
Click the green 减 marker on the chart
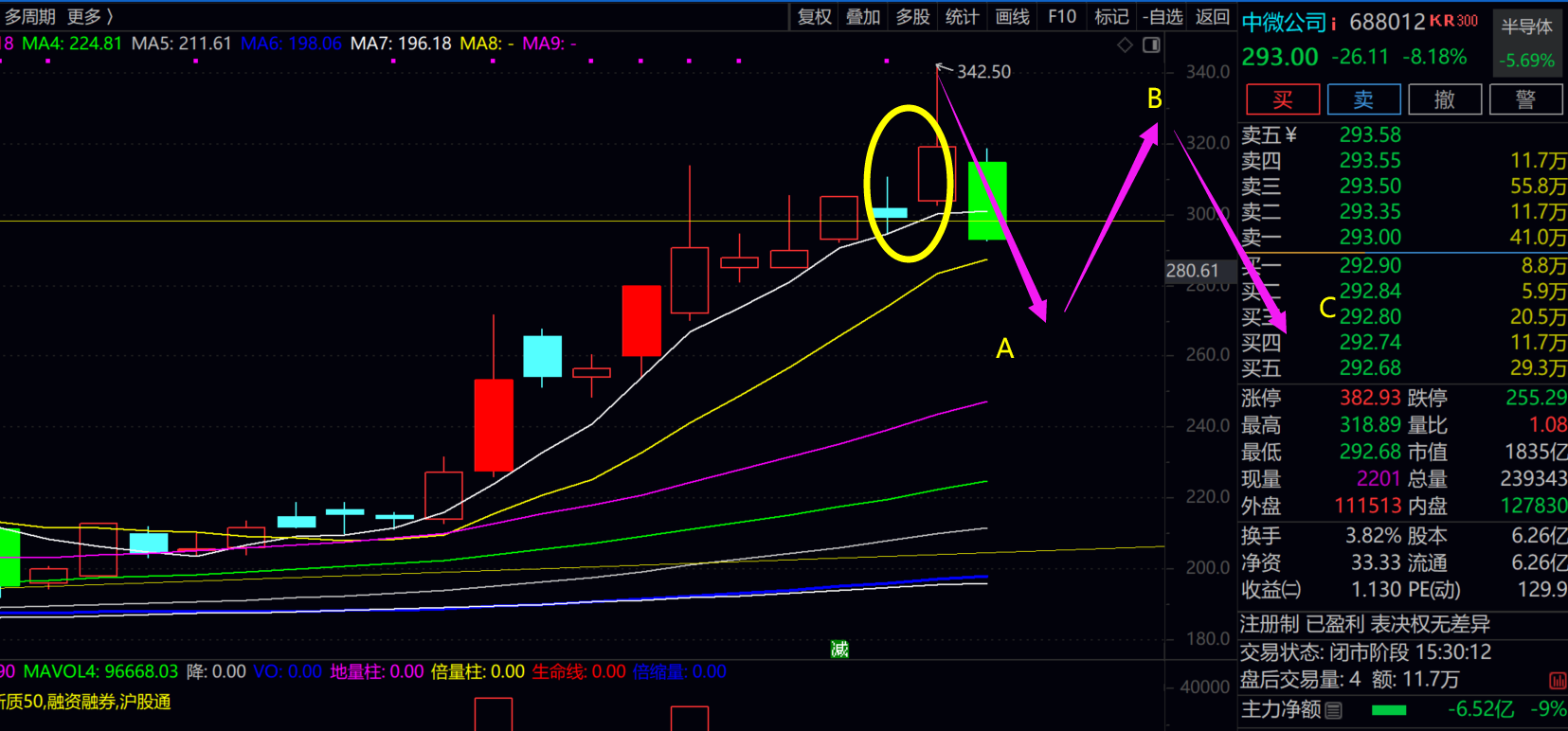click(x=839, y=649)
